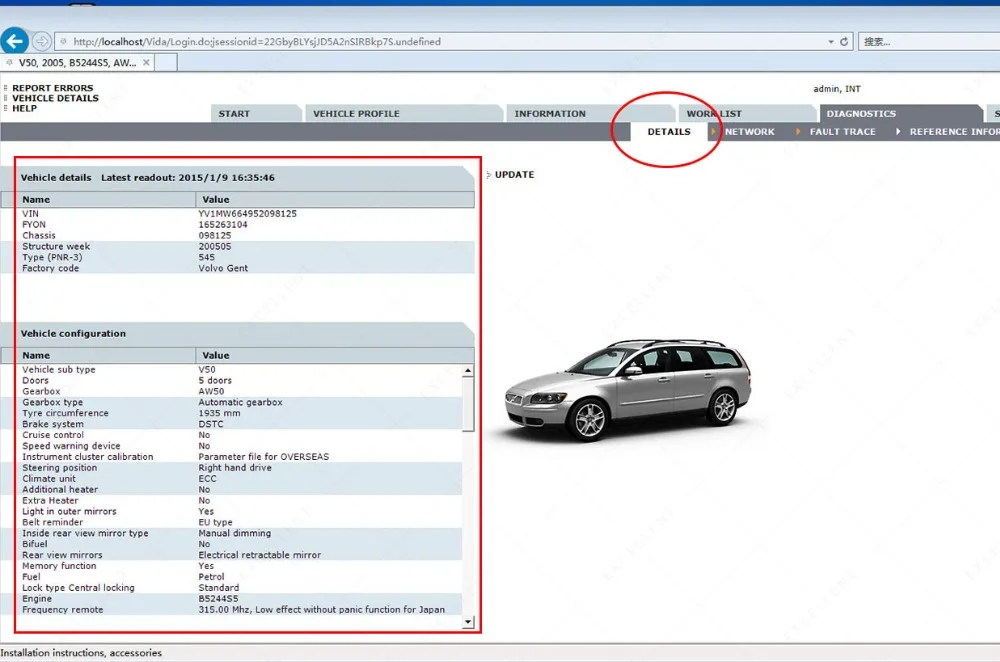This screenshot has width=1000, height=662.
Task: Close the V50, 2005 browser tab
Action: pyautogui.click(x=146, y=63)
